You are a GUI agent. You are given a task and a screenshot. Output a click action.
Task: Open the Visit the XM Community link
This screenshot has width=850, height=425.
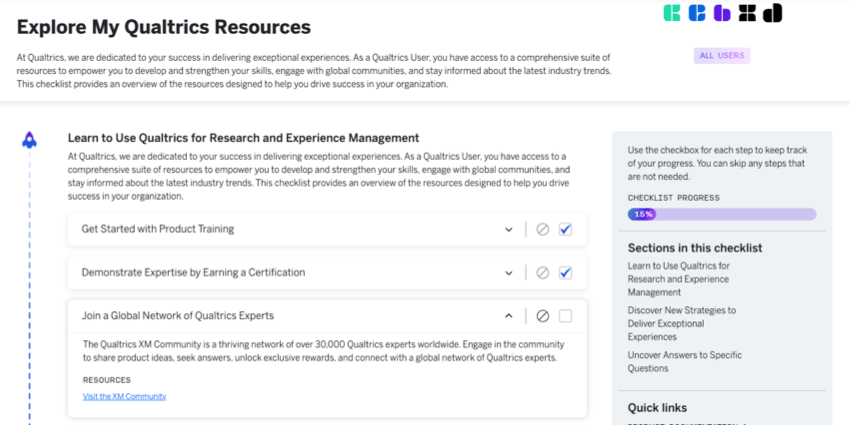124,396
